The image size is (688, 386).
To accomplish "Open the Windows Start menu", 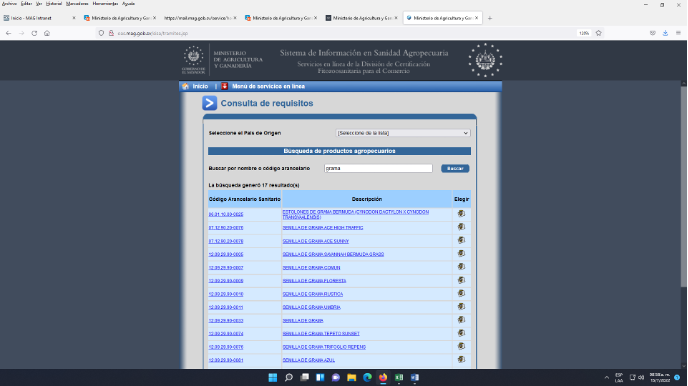I will 272,378.
